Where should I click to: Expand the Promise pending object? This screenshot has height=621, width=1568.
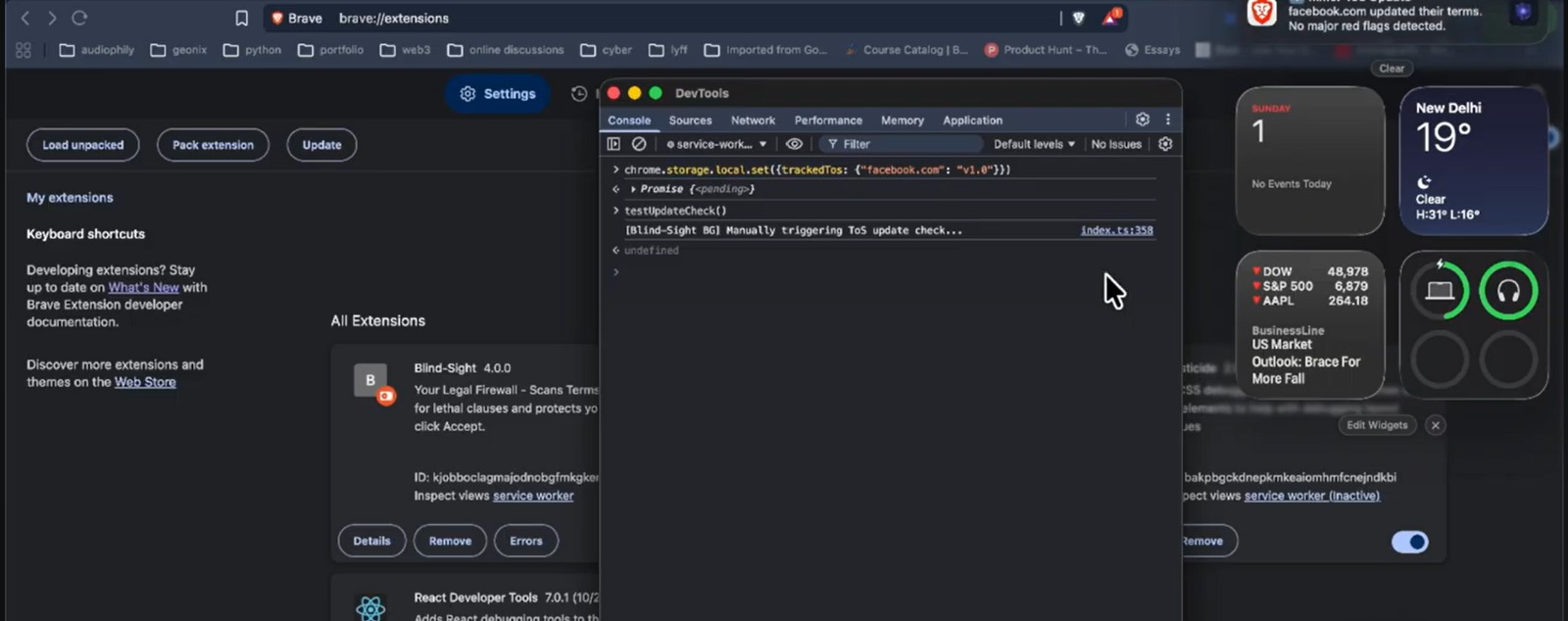click(x=634, y=189)
